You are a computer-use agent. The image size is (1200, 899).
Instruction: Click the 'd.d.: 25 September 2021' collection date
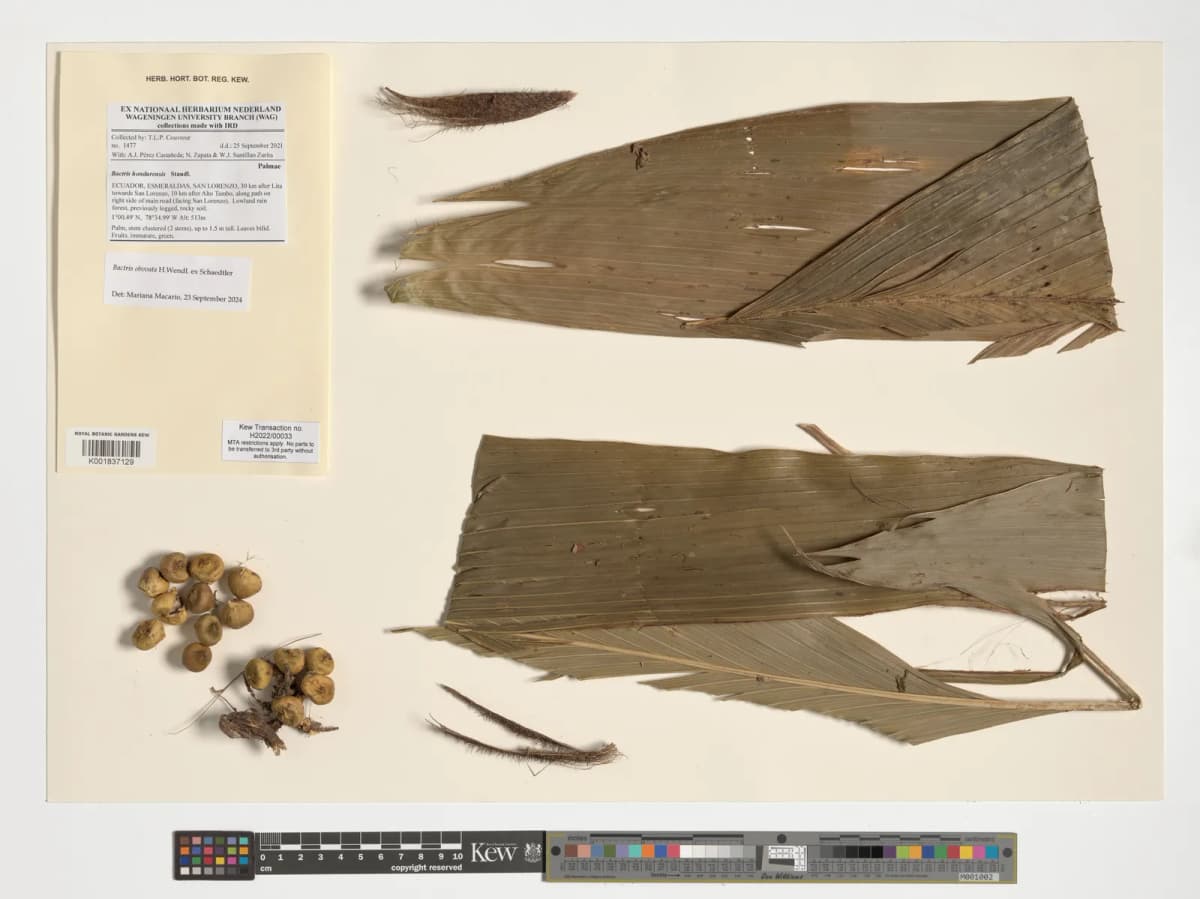pyautogui.click(x=249, y=145)
